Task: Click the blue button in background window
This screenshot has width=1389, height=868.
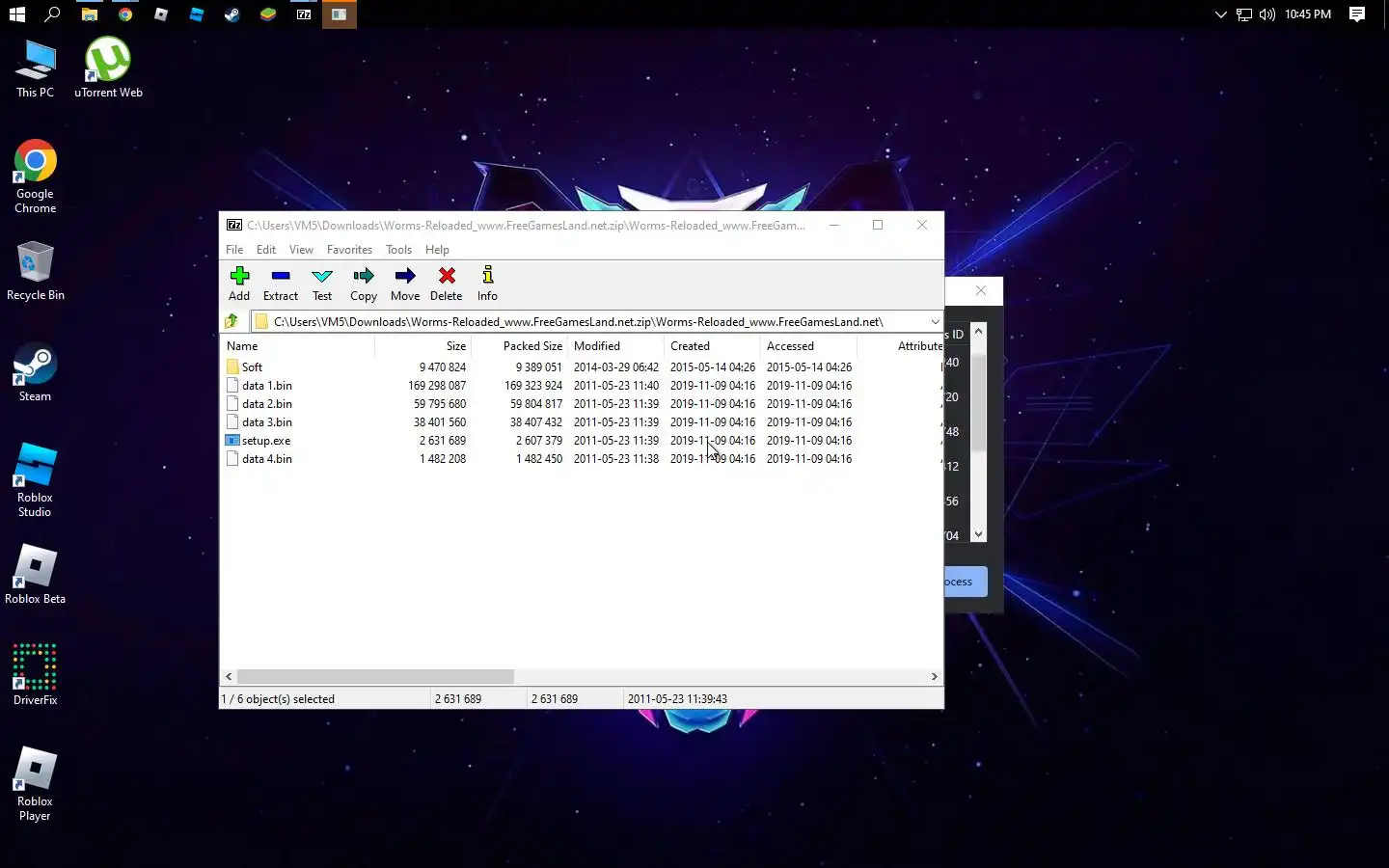Action: coord(966,582)
